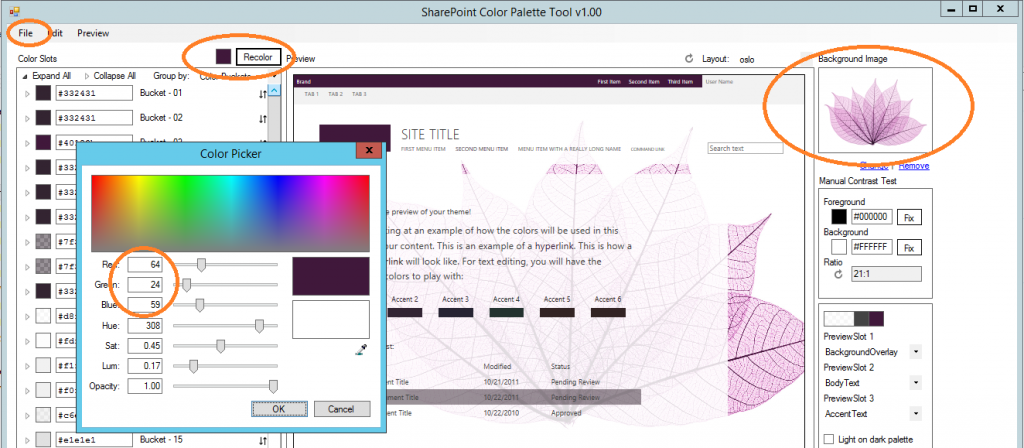
Task: Click the Foreground #000000 hex field
Action: pos(871,217)
